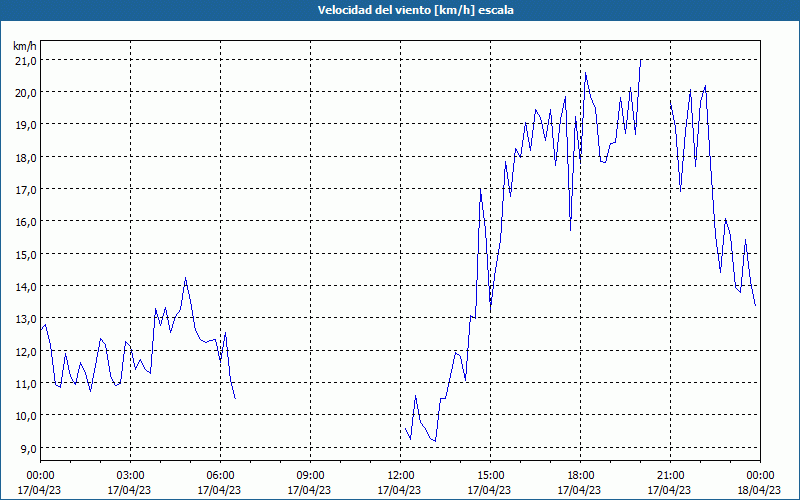This screenshot has height=500, width=800.
Task: Select the 17,0 y-axis value
Action: pyautogui.click(x=26, y=190)
